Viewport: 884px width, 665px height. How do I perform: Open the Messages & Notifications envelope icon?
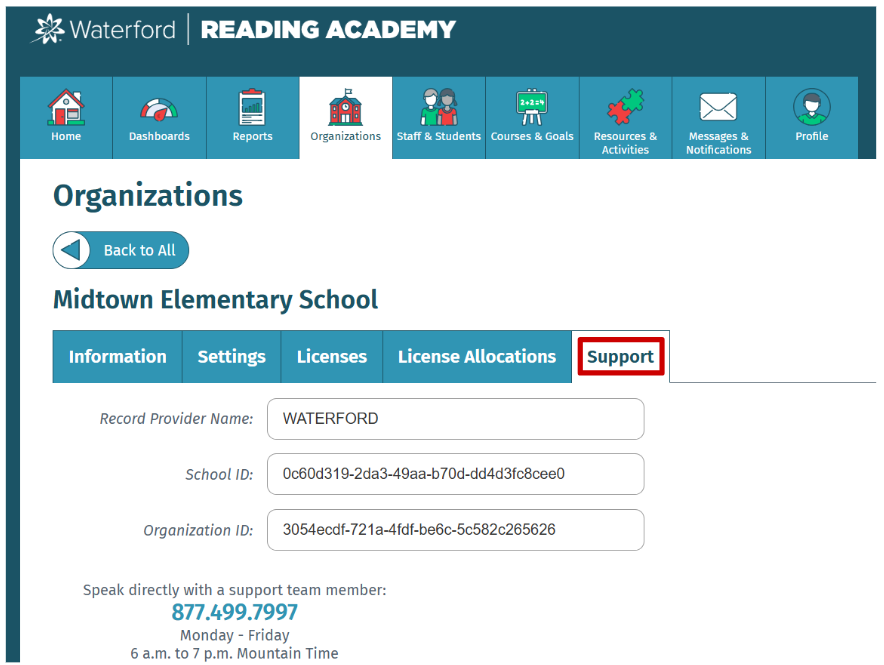tap(718, 107)
